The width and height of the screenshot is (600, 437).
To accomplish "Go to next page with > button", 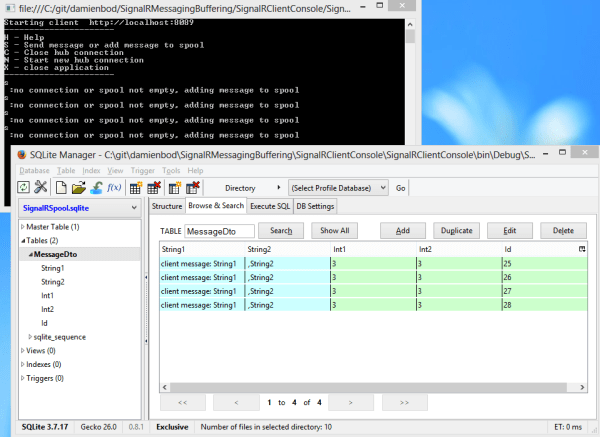I will 351,402.
